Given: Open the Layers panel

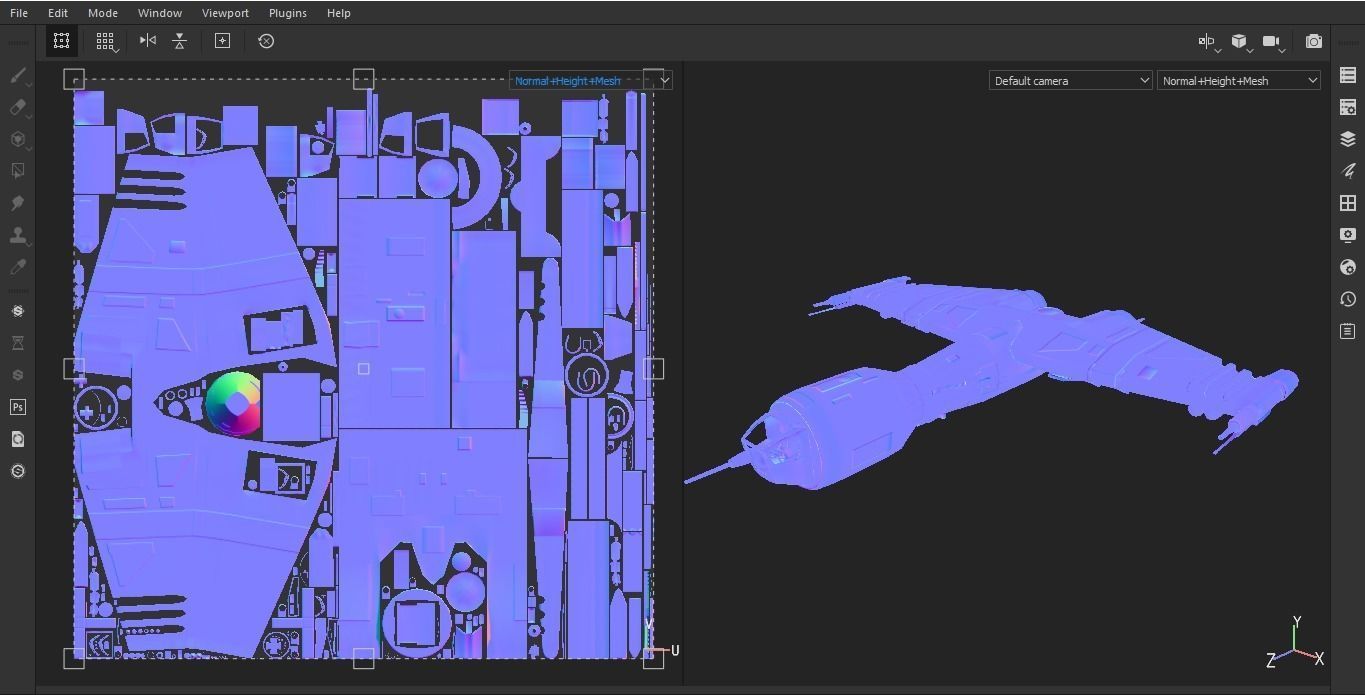Looking at the screenshot, I should [1347, 139].
